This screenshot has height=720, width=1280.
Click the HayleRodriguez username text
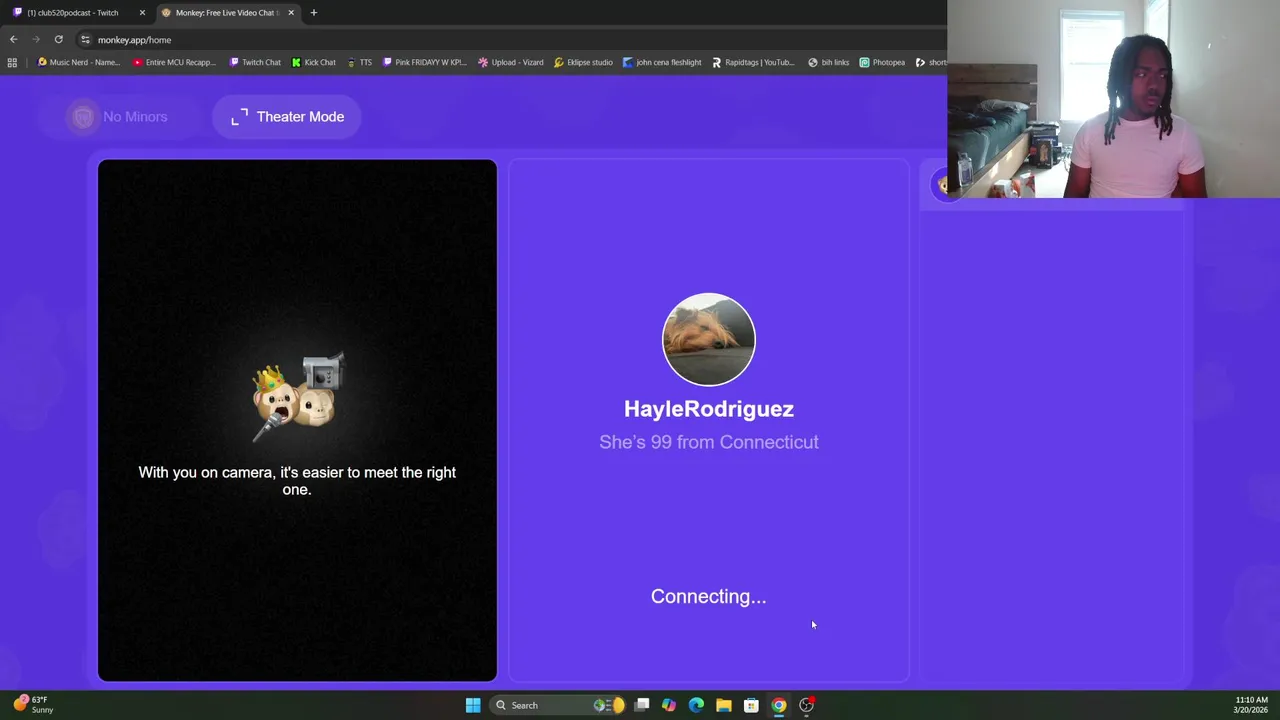click(x=709, y=409)
